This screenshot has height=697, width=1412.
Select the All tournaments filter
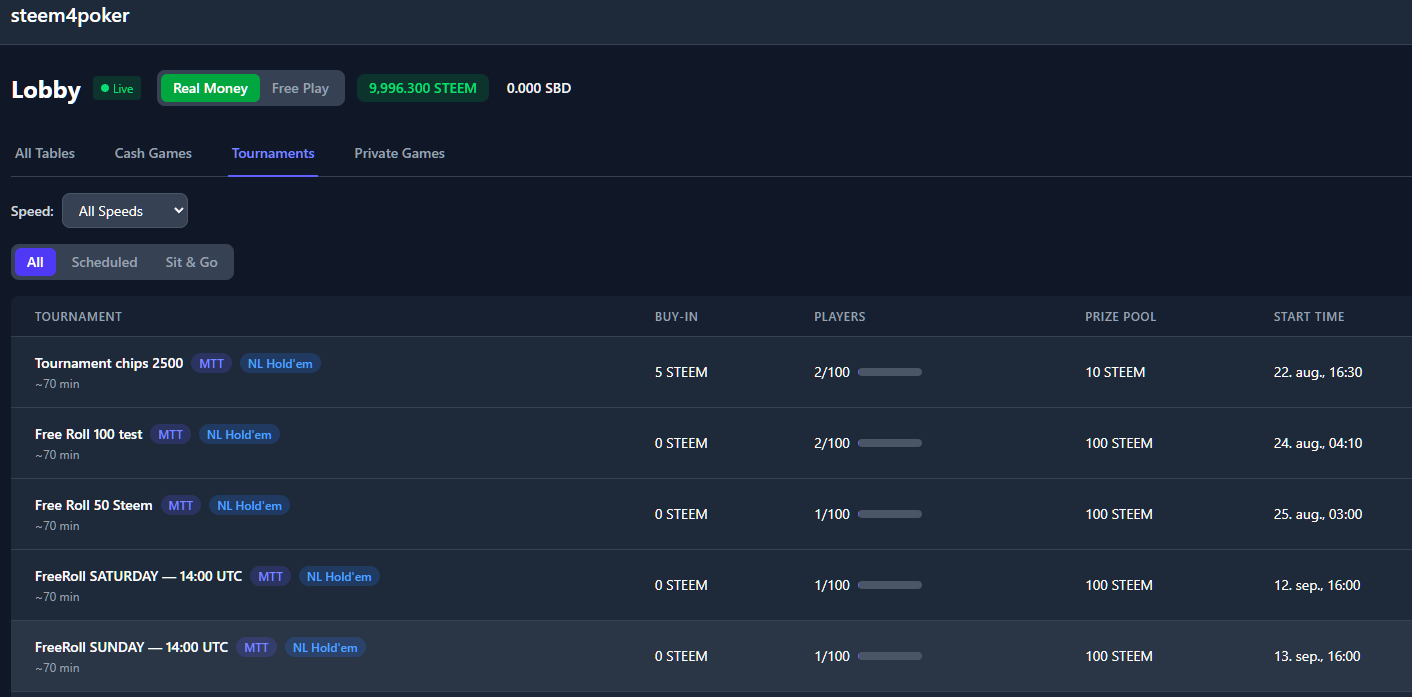click(x=35, y=262)
